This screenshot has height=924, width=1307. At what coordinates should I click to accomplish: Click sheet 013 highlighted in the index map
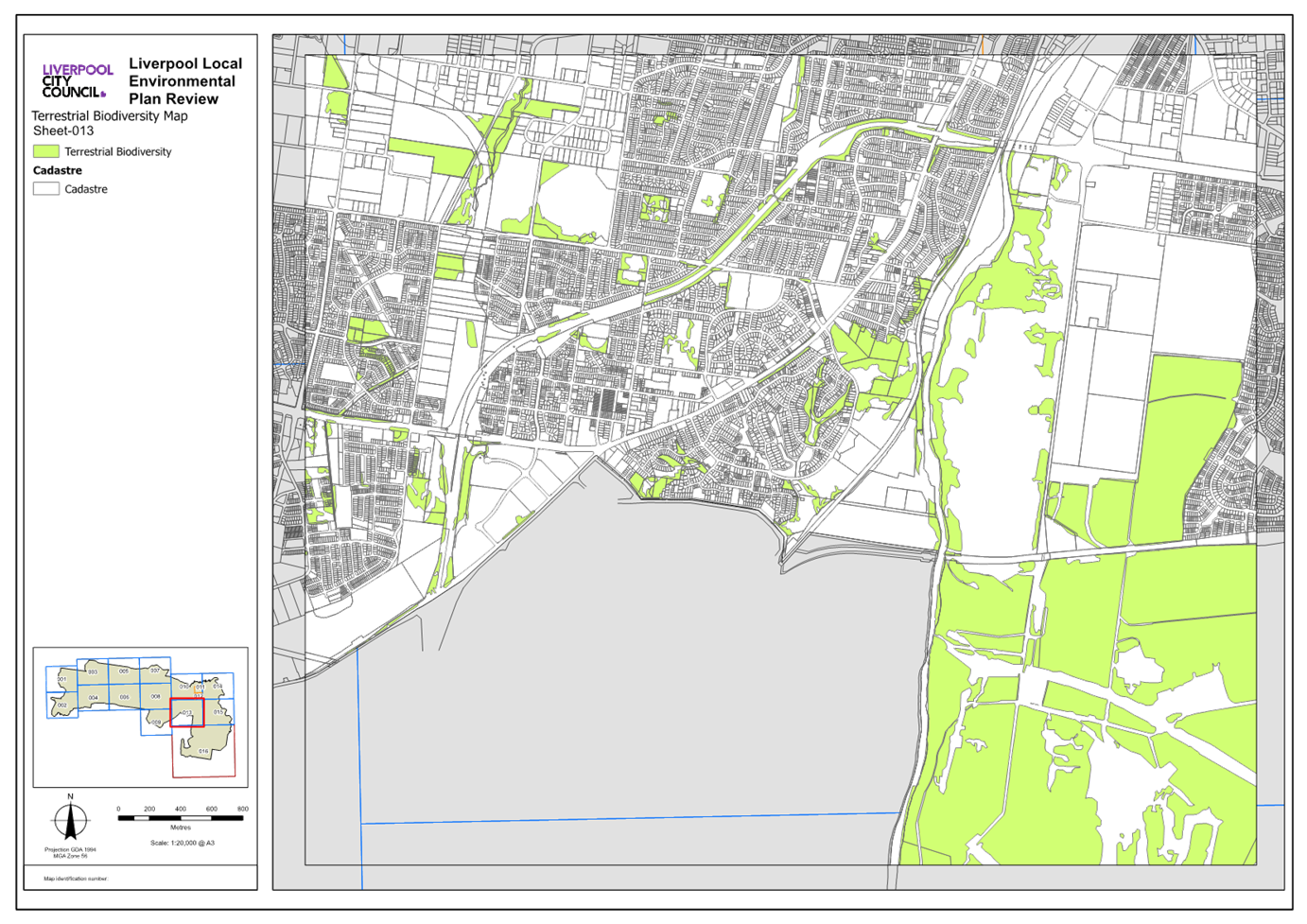[187, 712]
